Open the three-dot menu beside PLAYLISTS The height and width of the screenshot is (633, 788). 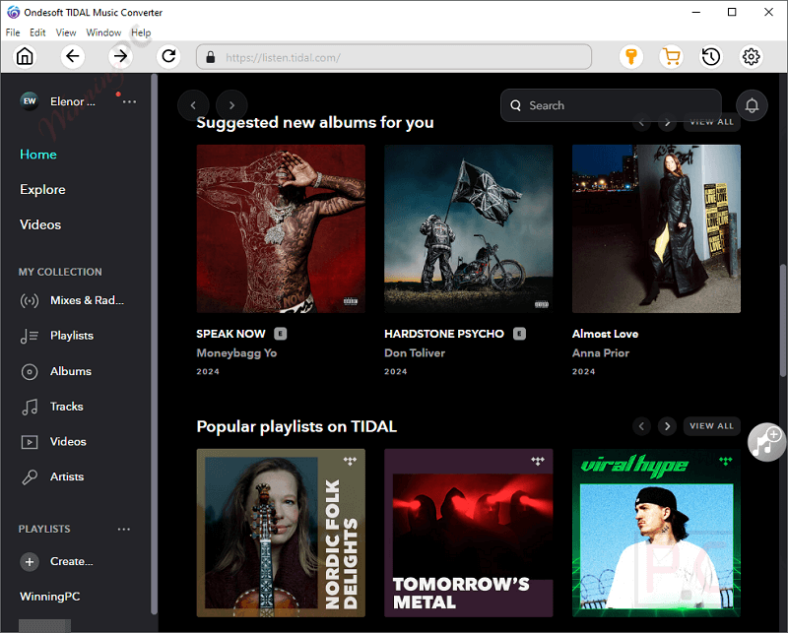pos(124,529)
